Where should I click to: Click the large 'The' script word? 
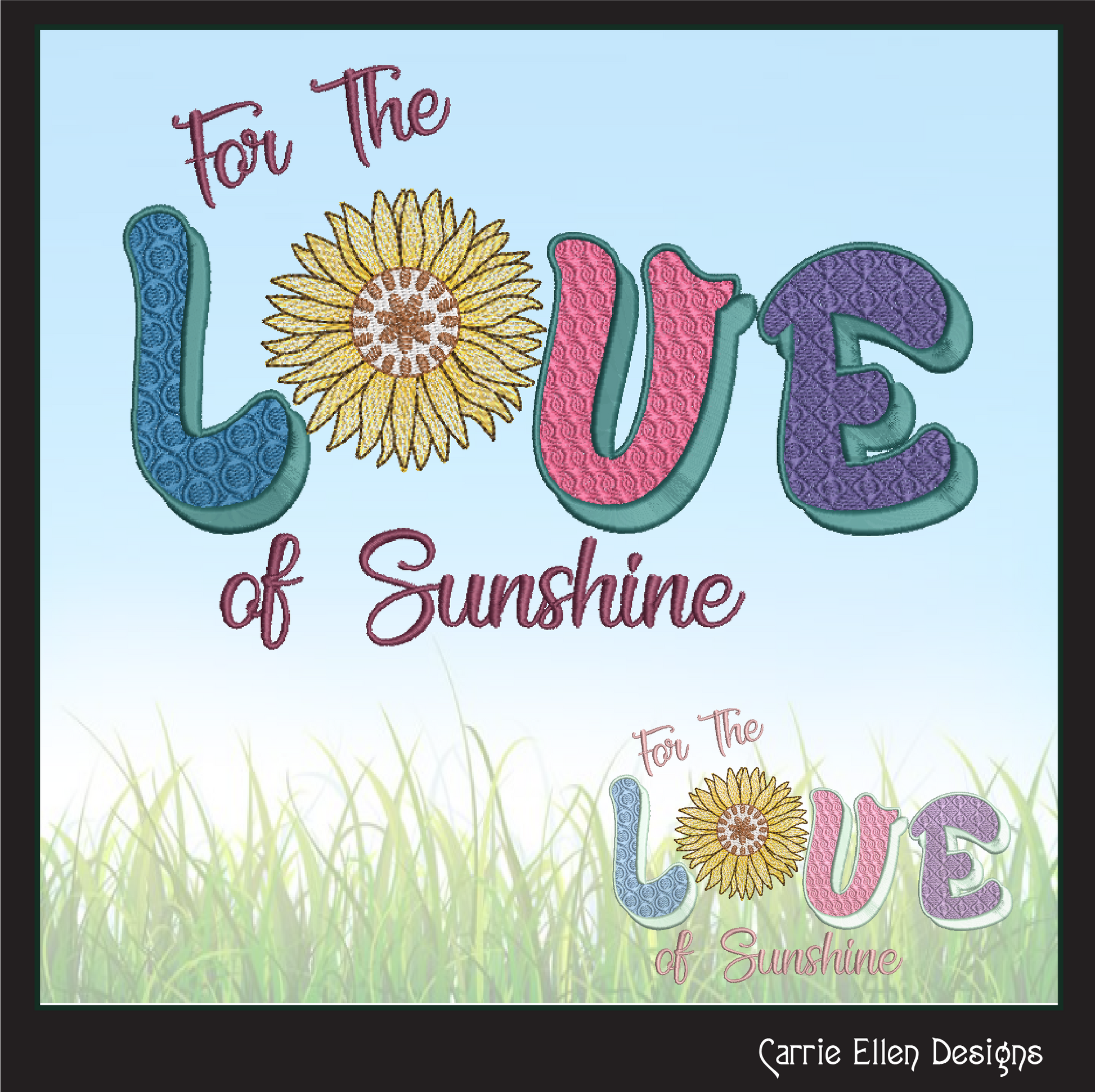click(x=380, y=116)
